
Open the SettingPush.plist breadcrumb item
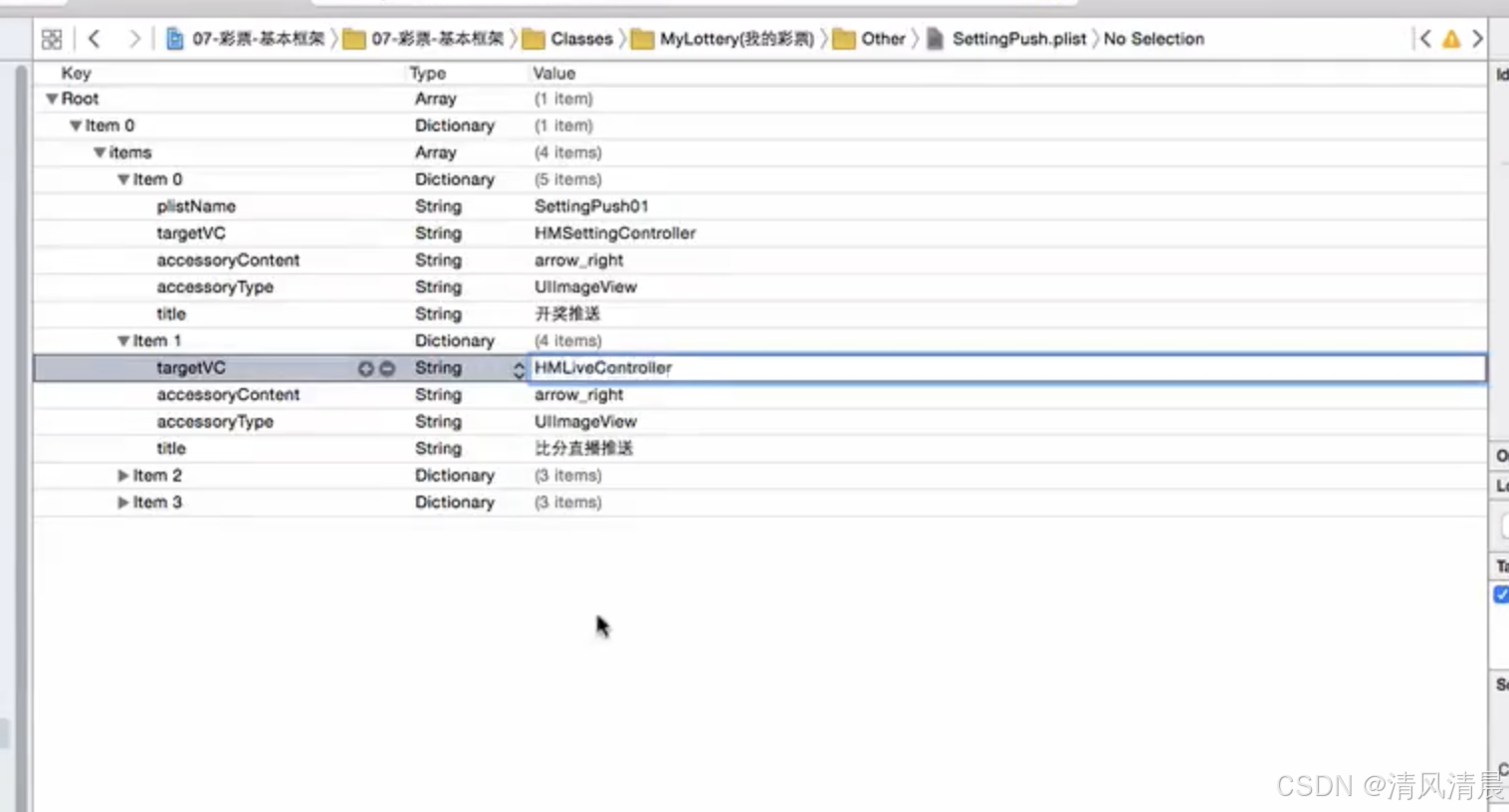point(1019,39)
